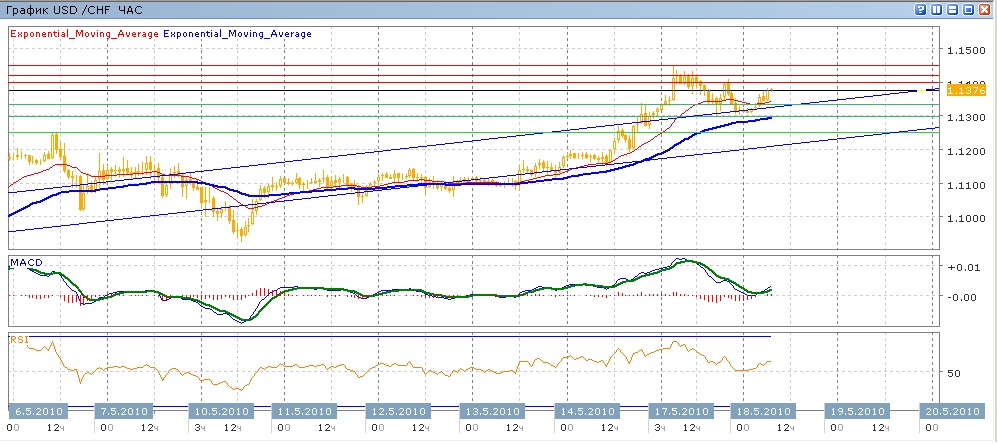Image resolution: width=997 pixels, height=444 pixels.
Task: Maximize the USD/CHF chart window
Action: tap(969, 9)
